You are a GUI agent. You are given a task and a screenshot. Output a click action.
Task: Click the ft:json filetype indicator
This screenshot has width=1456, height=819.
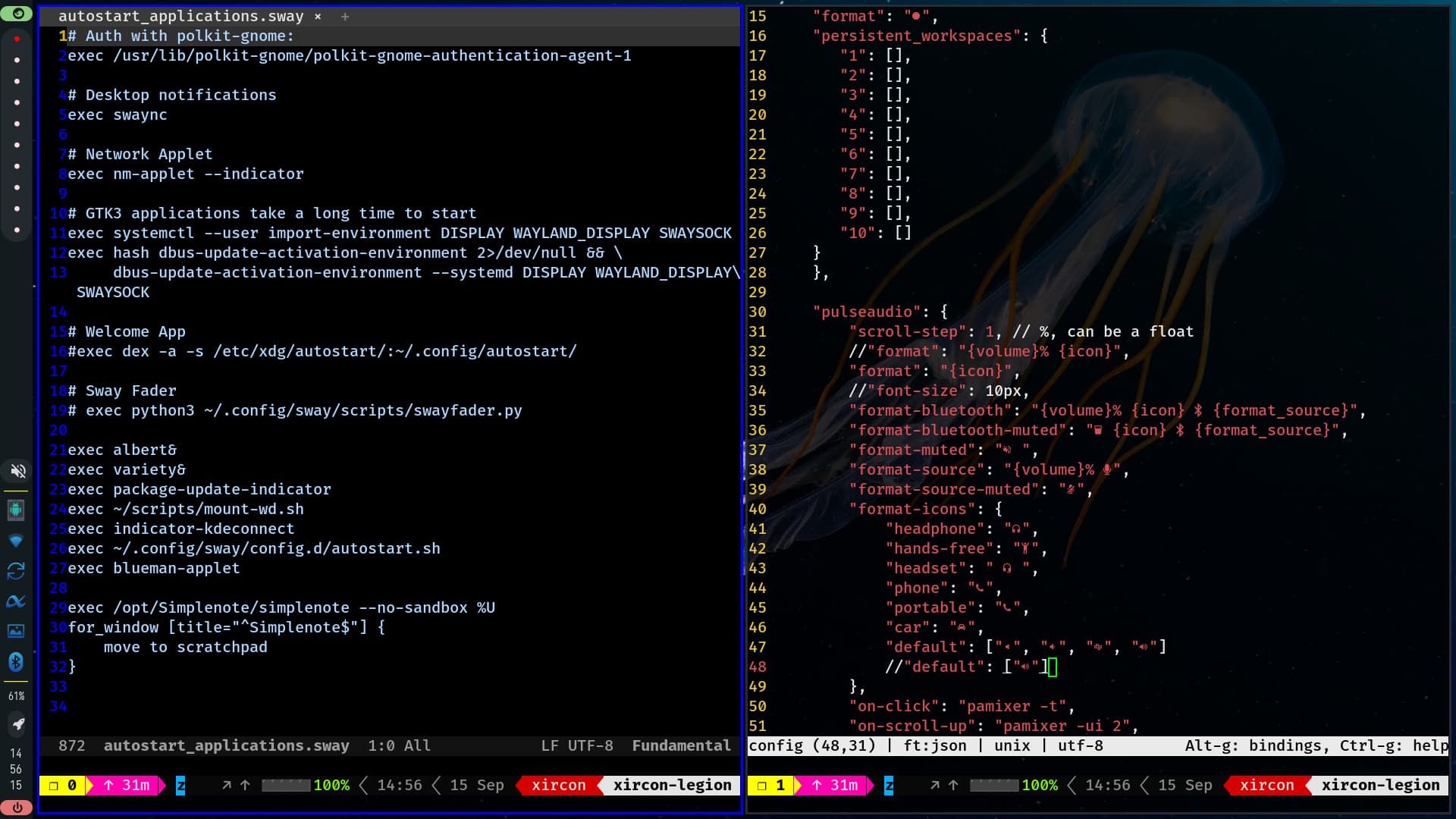point(935,745)
